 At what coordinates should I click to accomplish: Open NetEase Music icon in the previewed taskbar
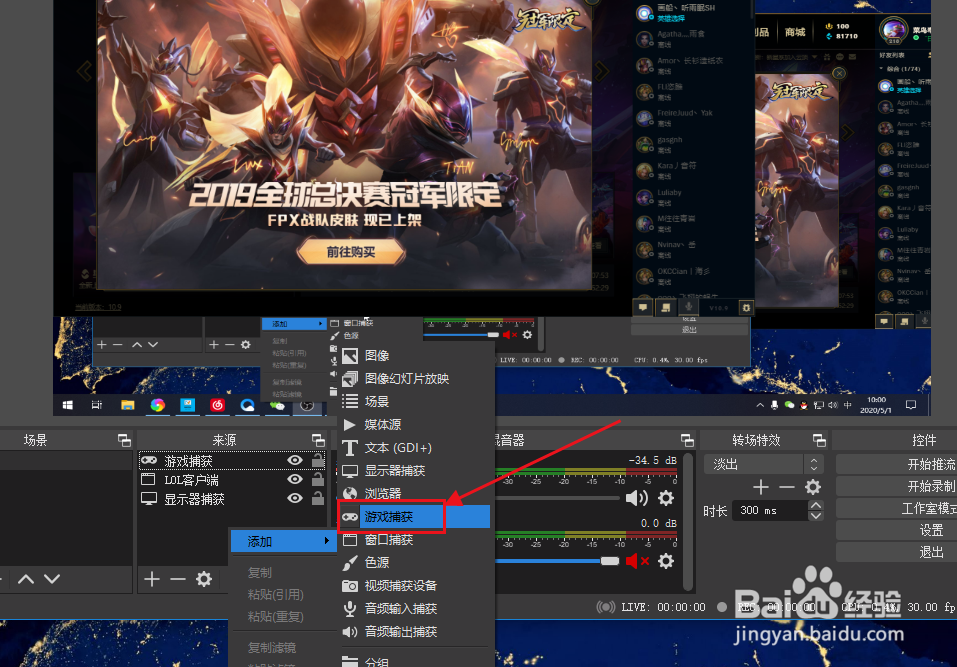click(x=217, y=405)
